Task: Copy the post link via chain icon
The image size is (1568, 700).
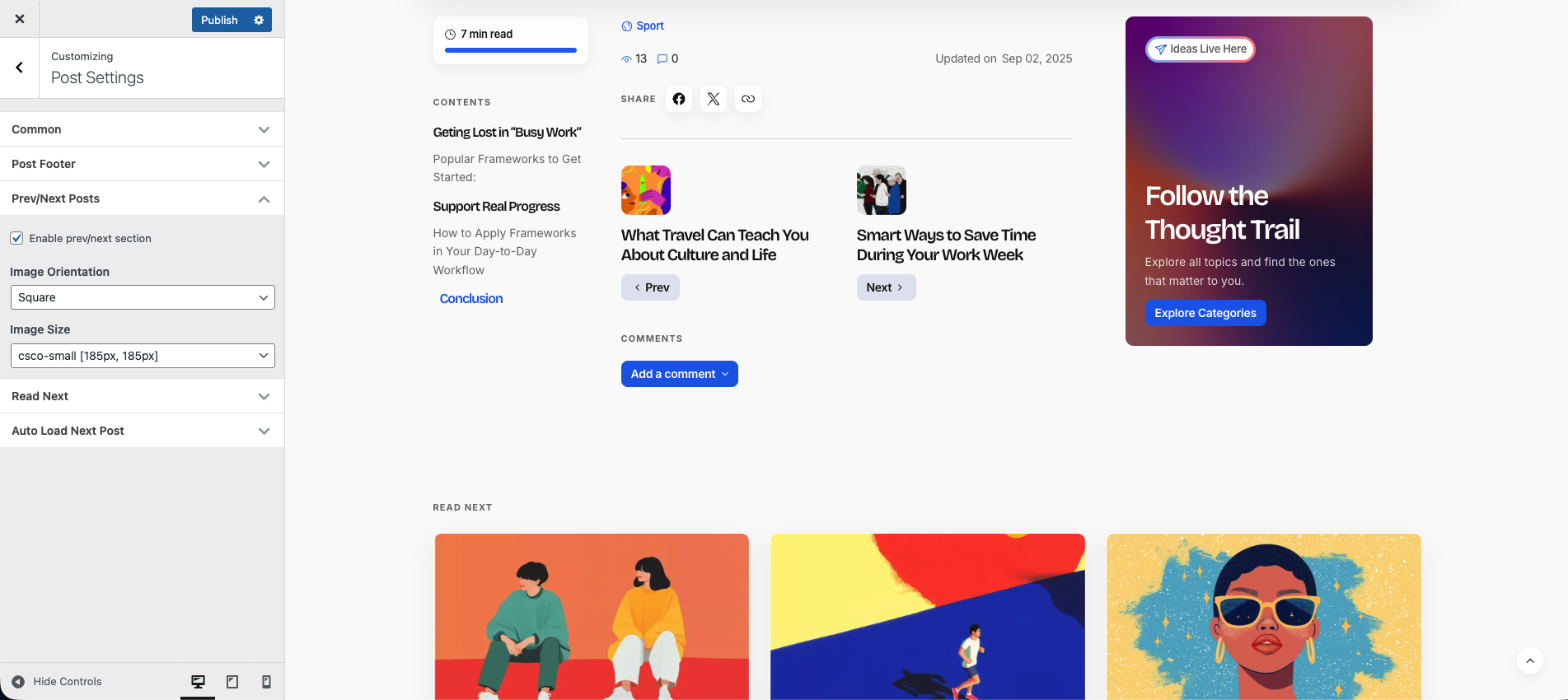Action: pyautogui.click(x=747, y=99)
